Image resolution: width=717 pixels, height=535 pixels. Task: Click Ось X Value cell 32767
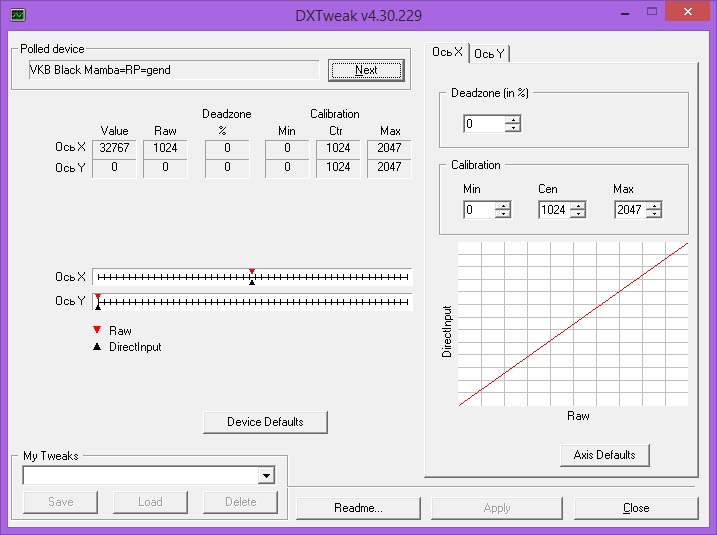coord(114,148)
